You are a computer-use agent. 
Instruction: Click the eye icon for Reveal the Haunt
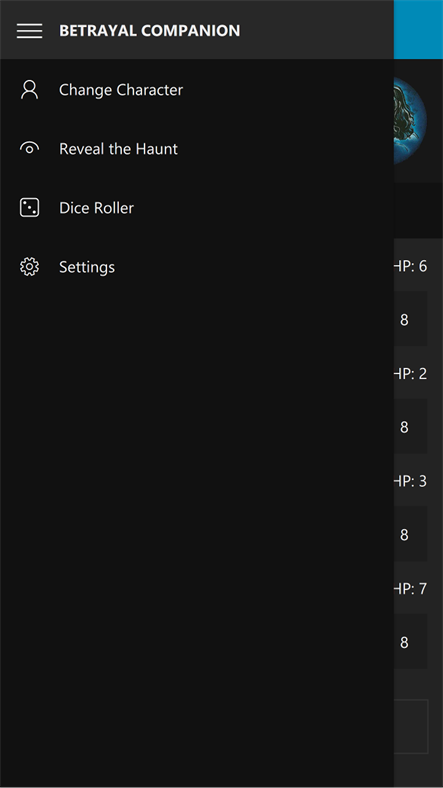(29, 149)
